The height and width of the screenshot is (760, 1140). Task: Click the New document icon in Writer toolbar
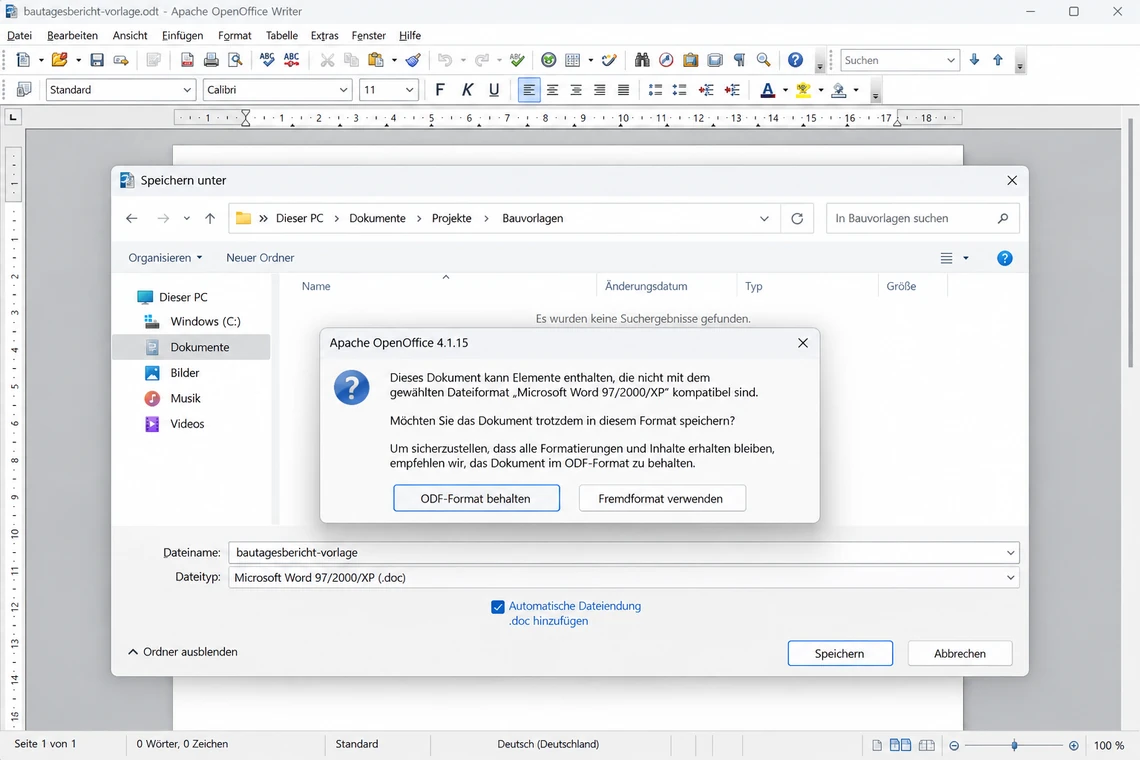[23, 60]
